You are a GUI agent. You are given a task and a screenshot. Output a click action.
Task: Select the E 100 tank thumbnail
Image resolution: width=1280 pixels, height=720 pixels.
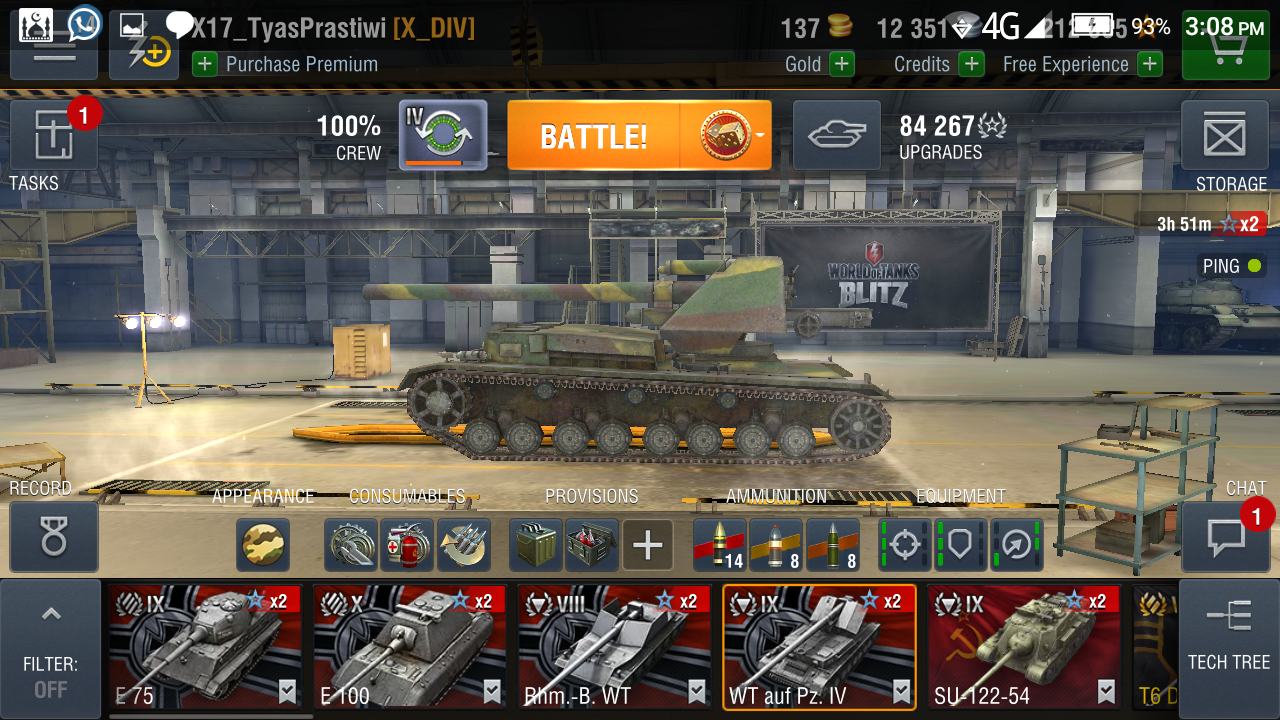(x=408, y=647)
